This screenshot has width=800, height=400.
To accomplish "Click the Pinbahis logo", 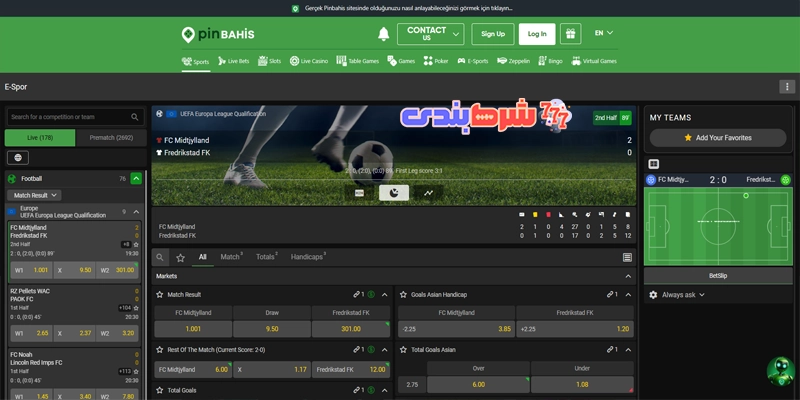I will [x=218, y=34].
